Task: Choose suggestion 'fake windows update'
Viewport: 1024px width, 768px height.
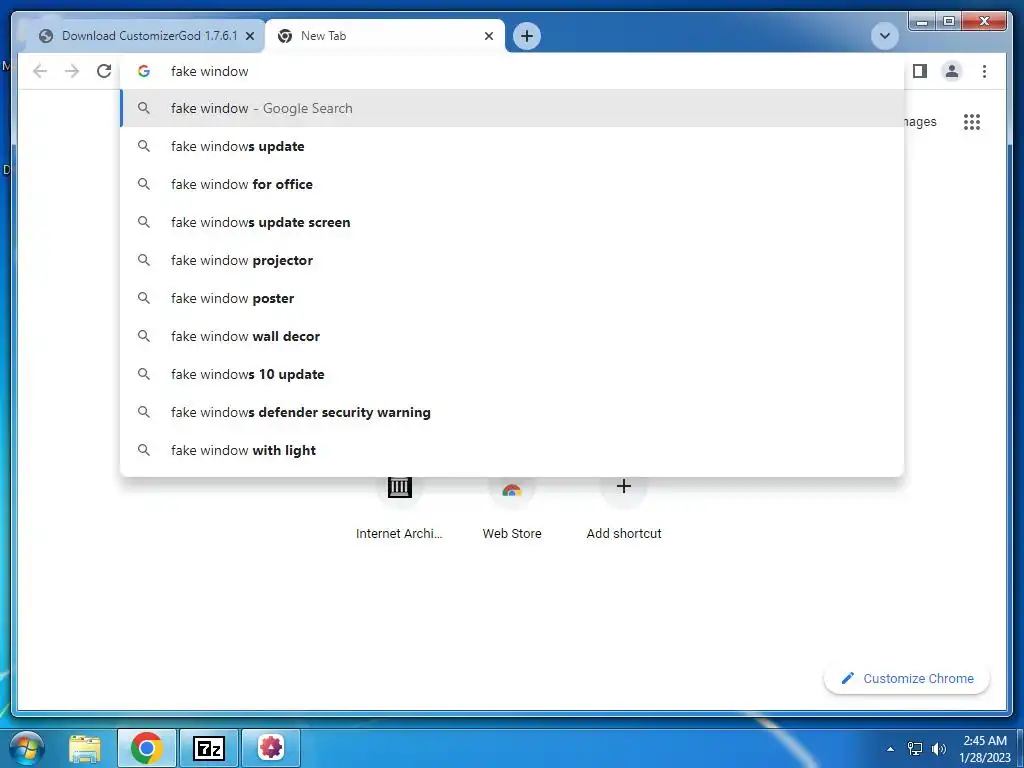Action: tap(512, 146)
